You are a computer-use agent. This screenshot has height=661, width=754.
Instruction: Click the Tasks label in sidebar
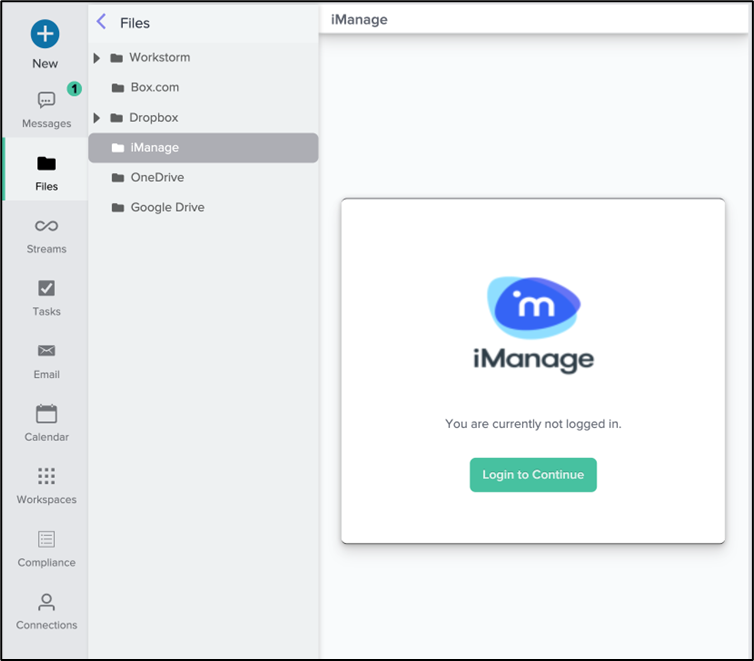coord(46,312)
